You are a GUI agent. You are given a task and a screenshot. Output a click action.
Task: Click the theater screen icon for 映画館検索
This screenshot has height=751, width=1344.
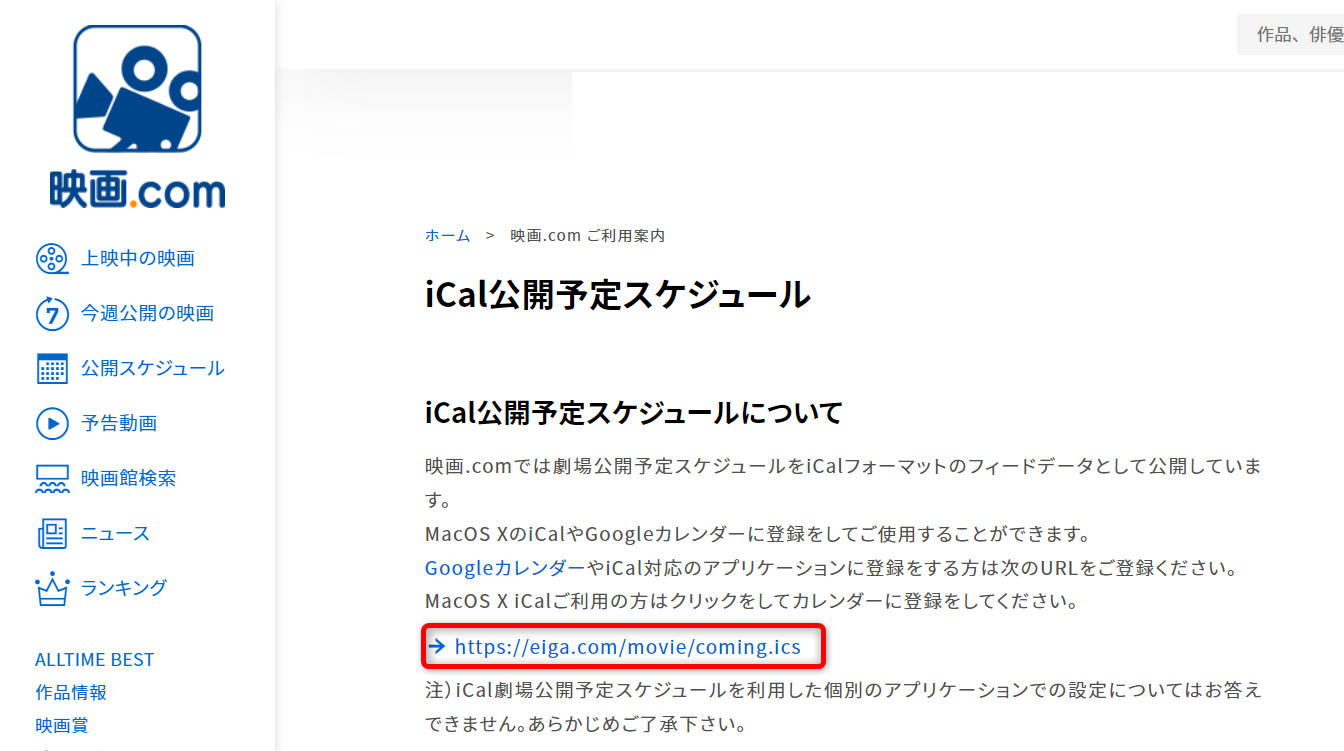click(52, 479)
